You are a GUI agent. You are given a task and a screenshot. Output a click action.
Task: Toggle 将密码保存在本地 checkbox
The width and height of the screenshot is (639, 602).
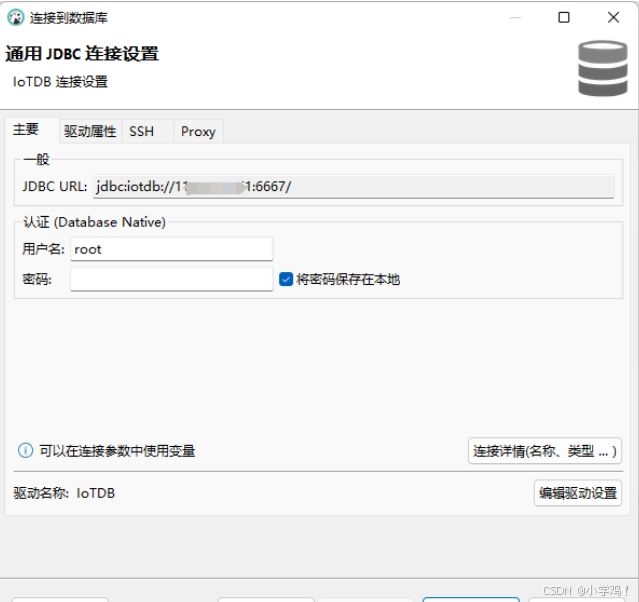point(286,280)
